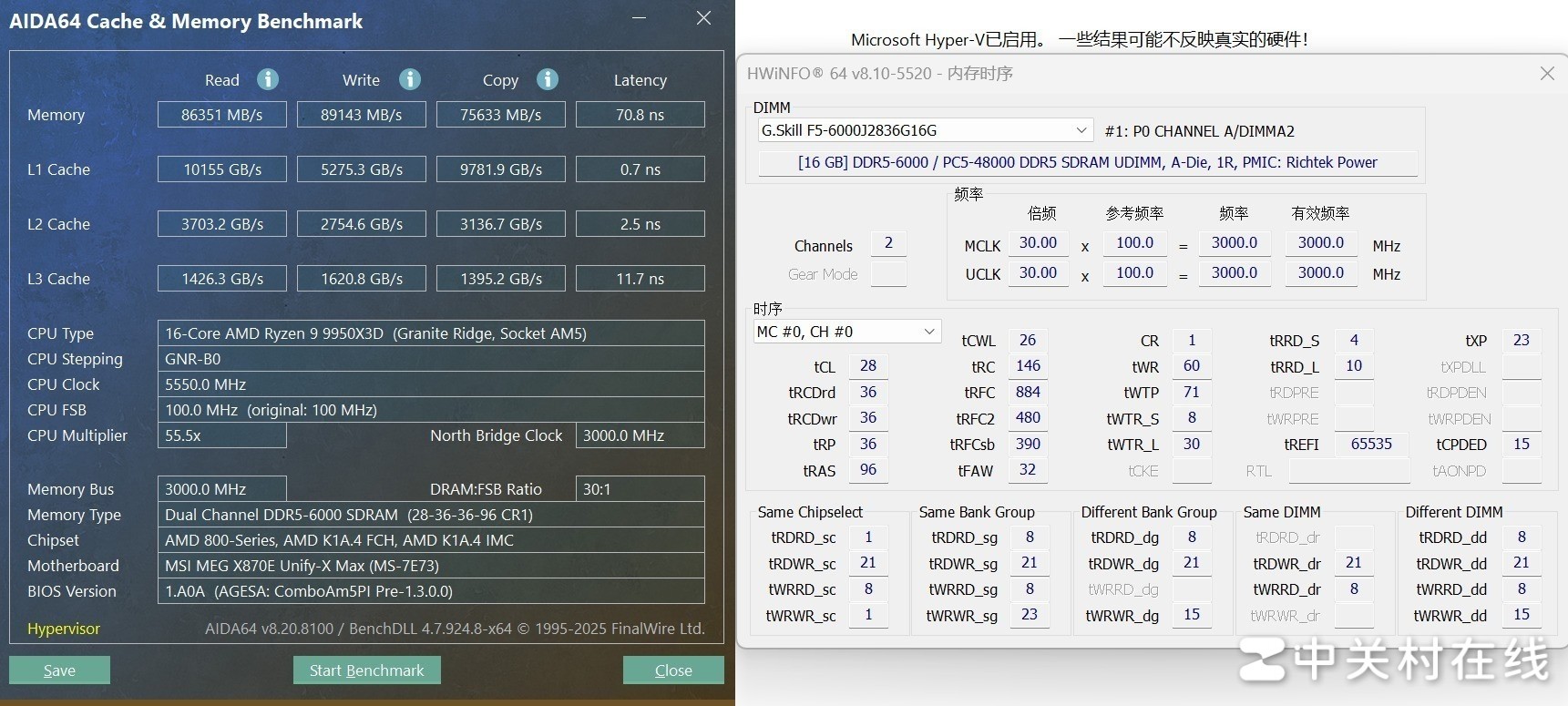This screenshot has width=1568, height=706.
Task: Close the AIDA64 benchmark window
Action: click(703, 18)
